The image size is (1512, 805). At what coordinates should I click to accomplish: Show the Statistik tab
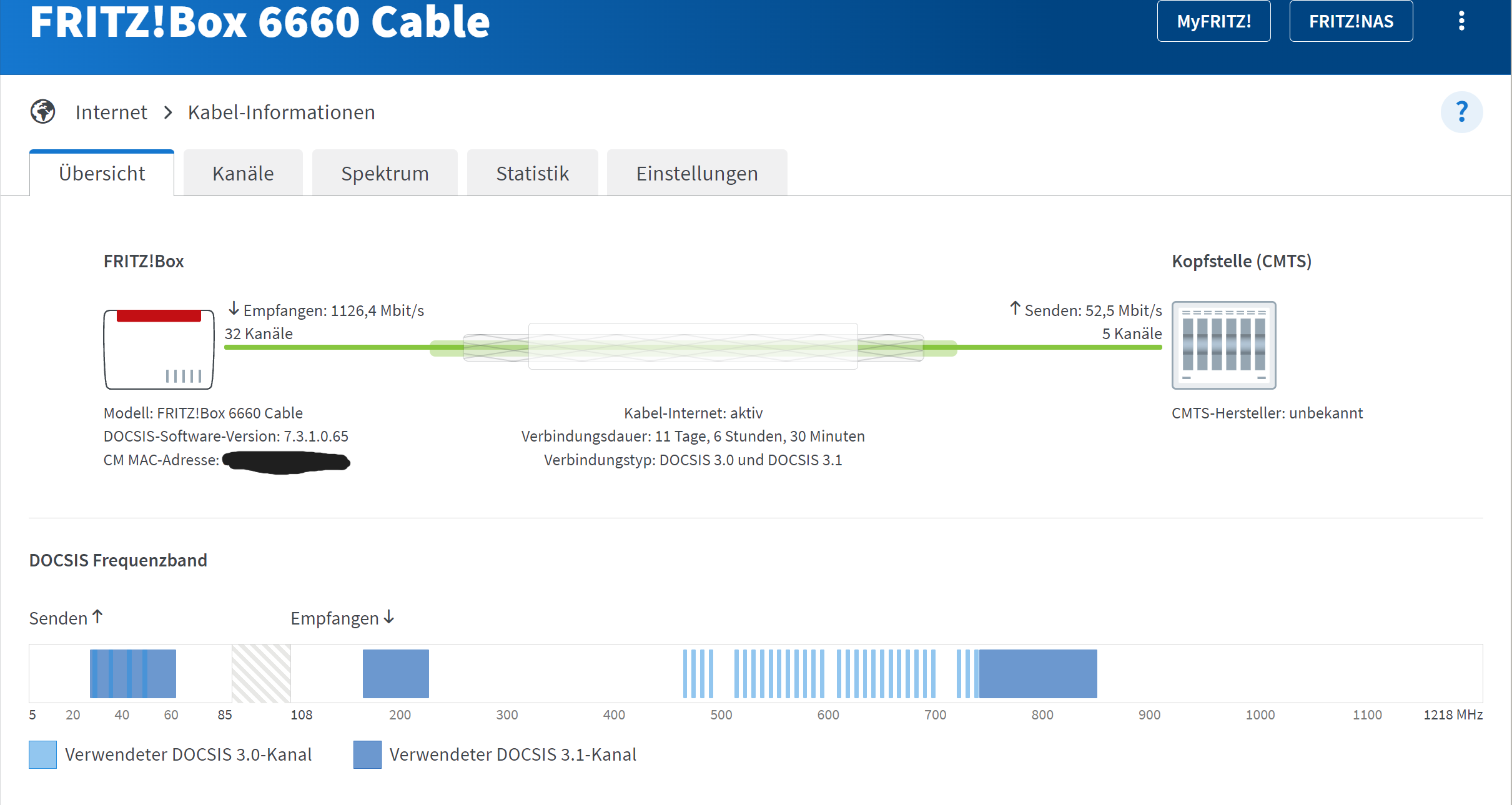[x=532, y=173]
